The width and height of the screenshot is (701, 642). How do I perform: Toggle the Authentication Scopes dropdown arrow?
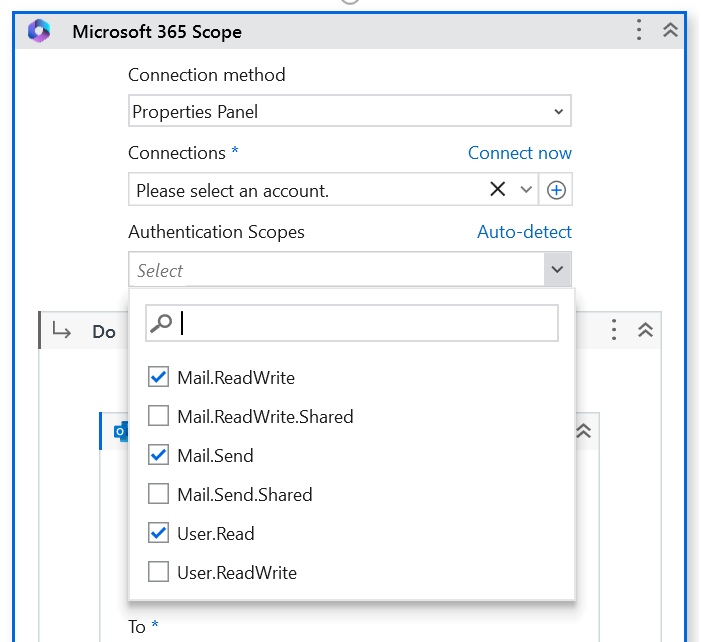(x=557, y=269)
